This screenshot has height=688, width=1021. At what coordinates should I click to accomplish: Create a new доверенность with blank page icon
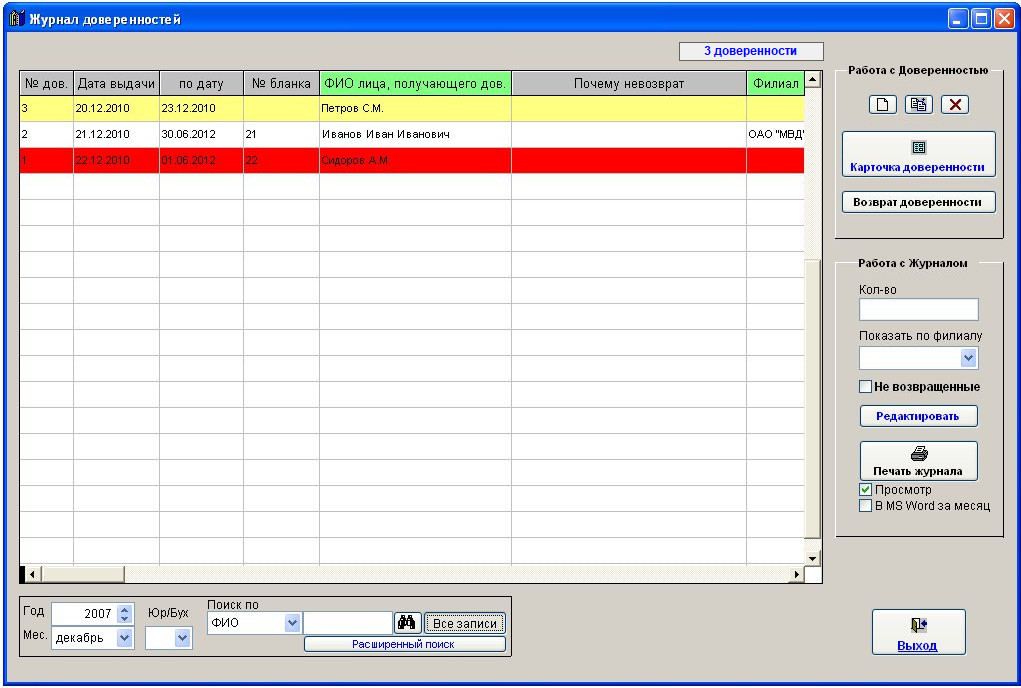(882, 105)
